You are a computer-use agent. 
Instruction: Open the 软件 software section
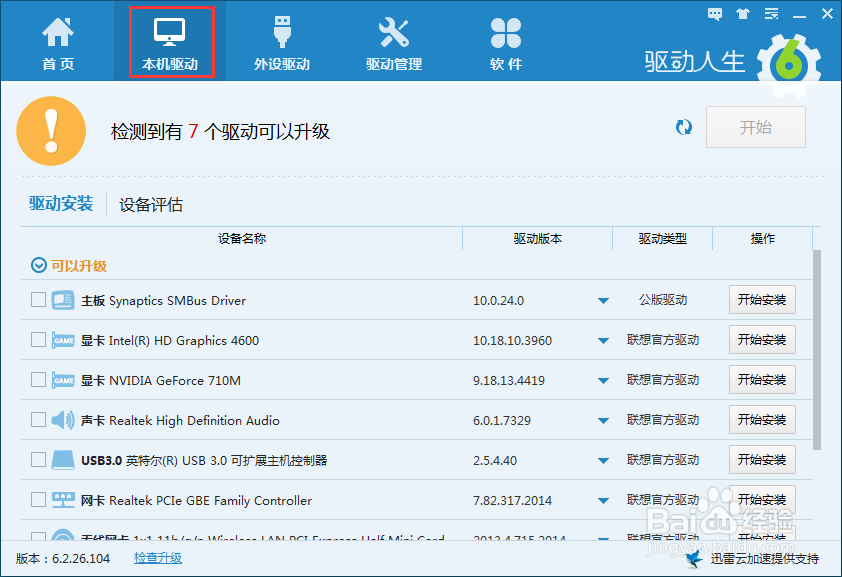[505, 40]
